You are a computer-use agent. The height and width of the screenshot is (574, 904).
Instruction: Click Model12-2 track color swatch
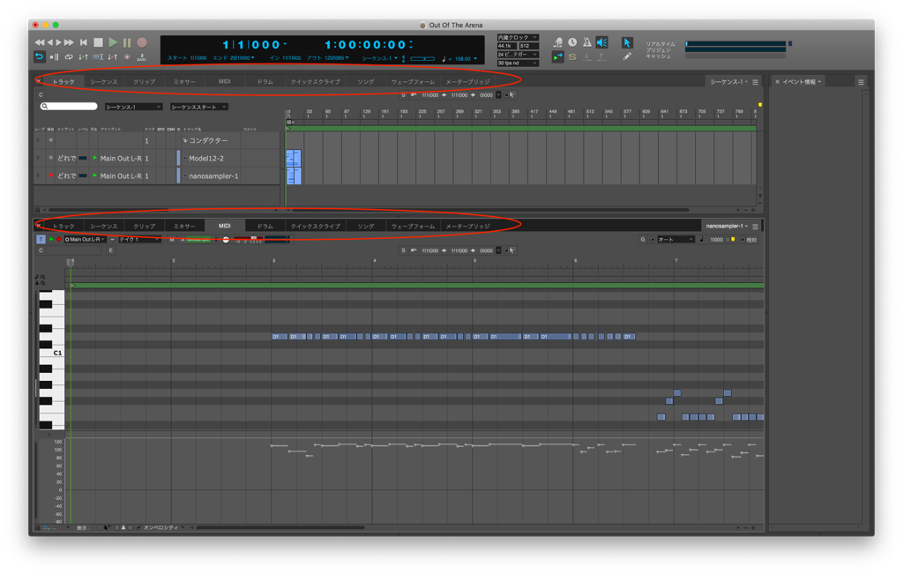pyautogui.click(x=178, y=158)
